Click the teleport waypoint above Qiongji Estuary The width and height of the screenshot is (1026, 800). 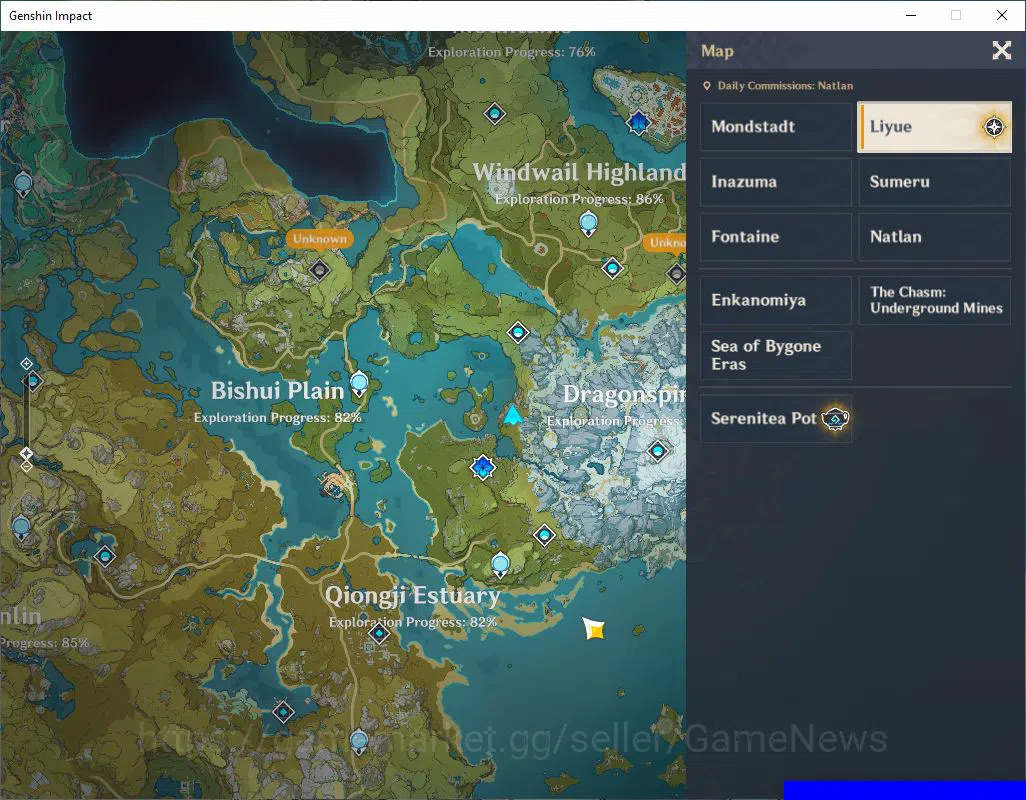500,565
